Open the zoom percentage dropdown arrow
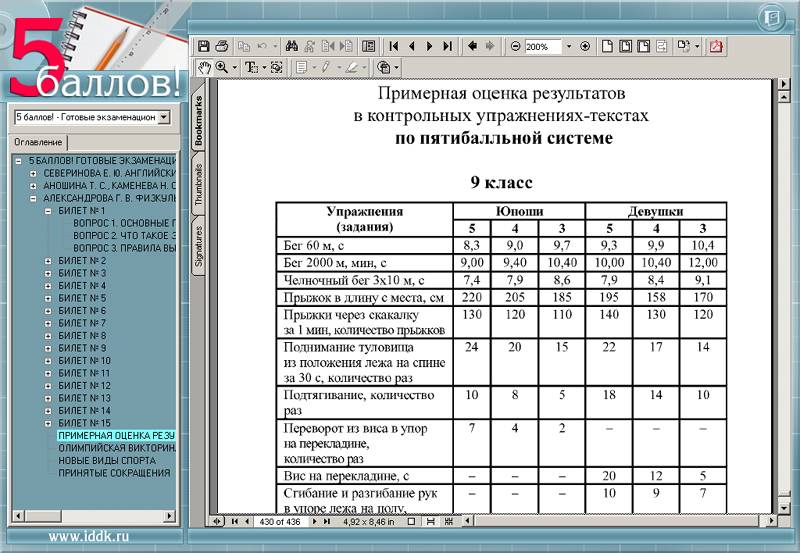 click(x=569, y=46)
